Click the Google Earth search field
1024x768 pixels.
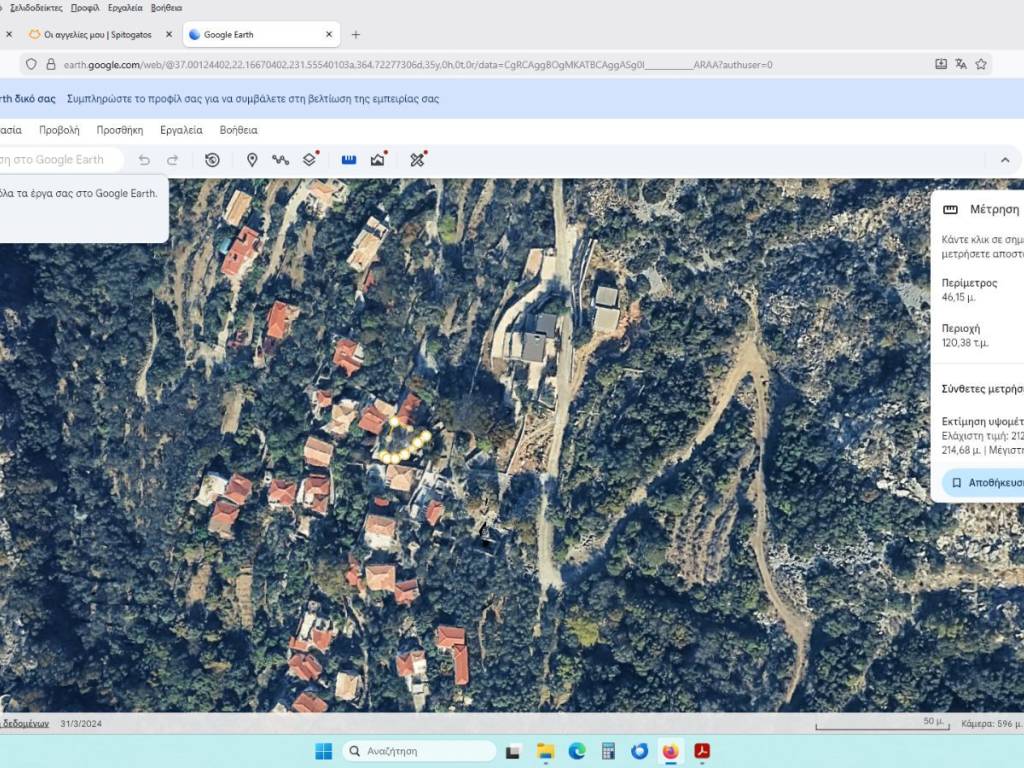point(60,160)
